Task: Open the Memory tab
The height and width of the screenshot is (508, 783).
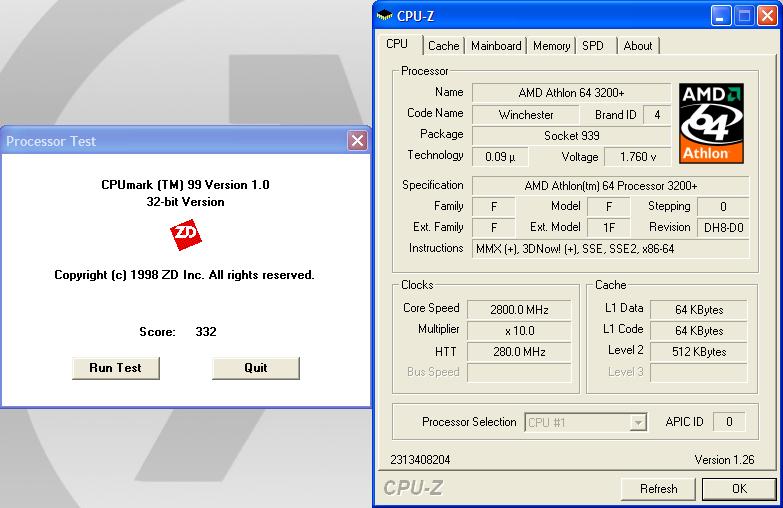Action: point(551,46)
